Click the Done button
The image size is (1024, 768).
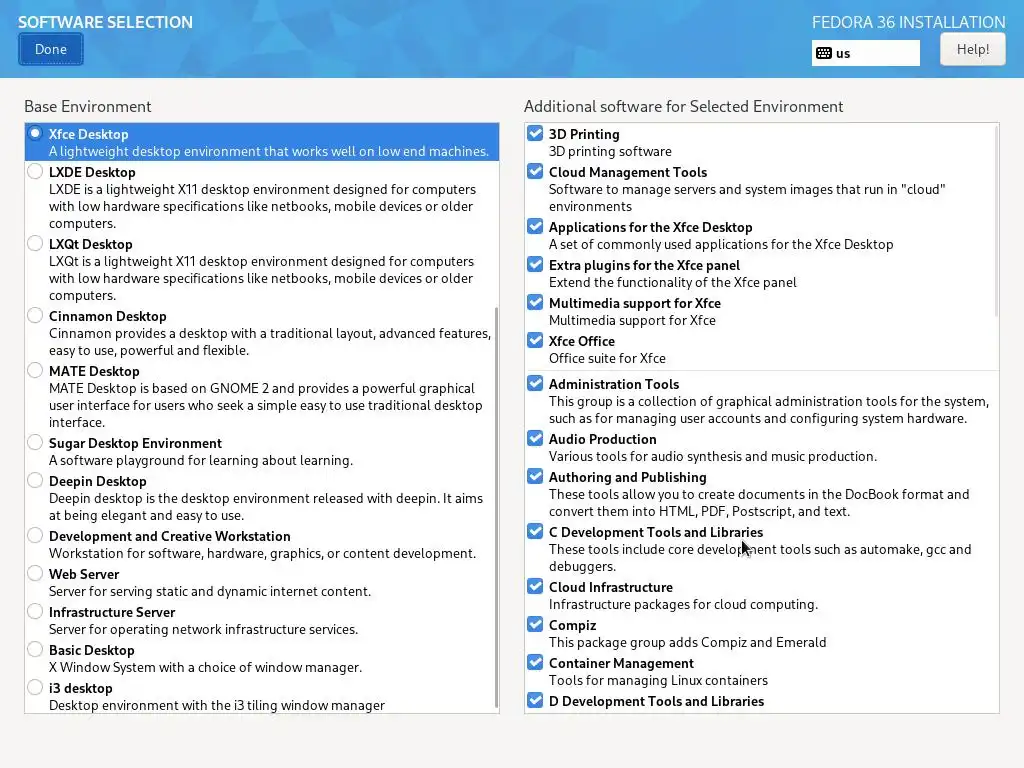click(51, 50)
